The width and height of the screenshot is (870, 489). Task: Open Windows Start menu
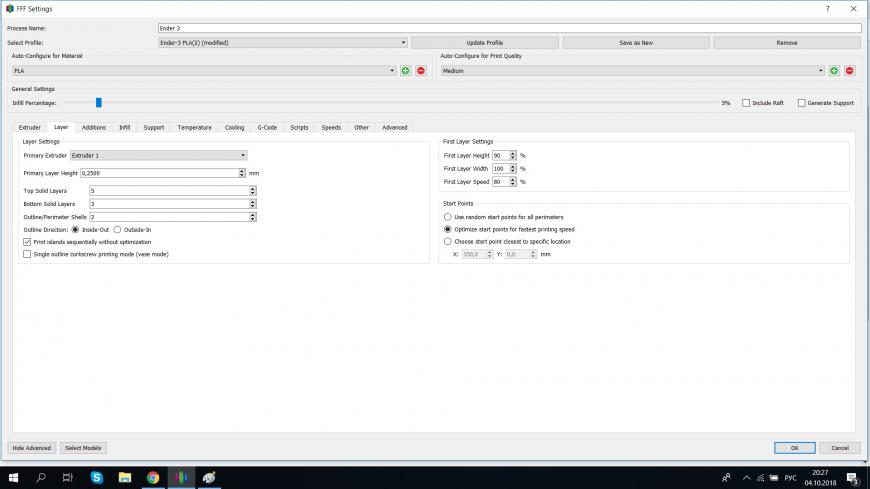point(13,477)
